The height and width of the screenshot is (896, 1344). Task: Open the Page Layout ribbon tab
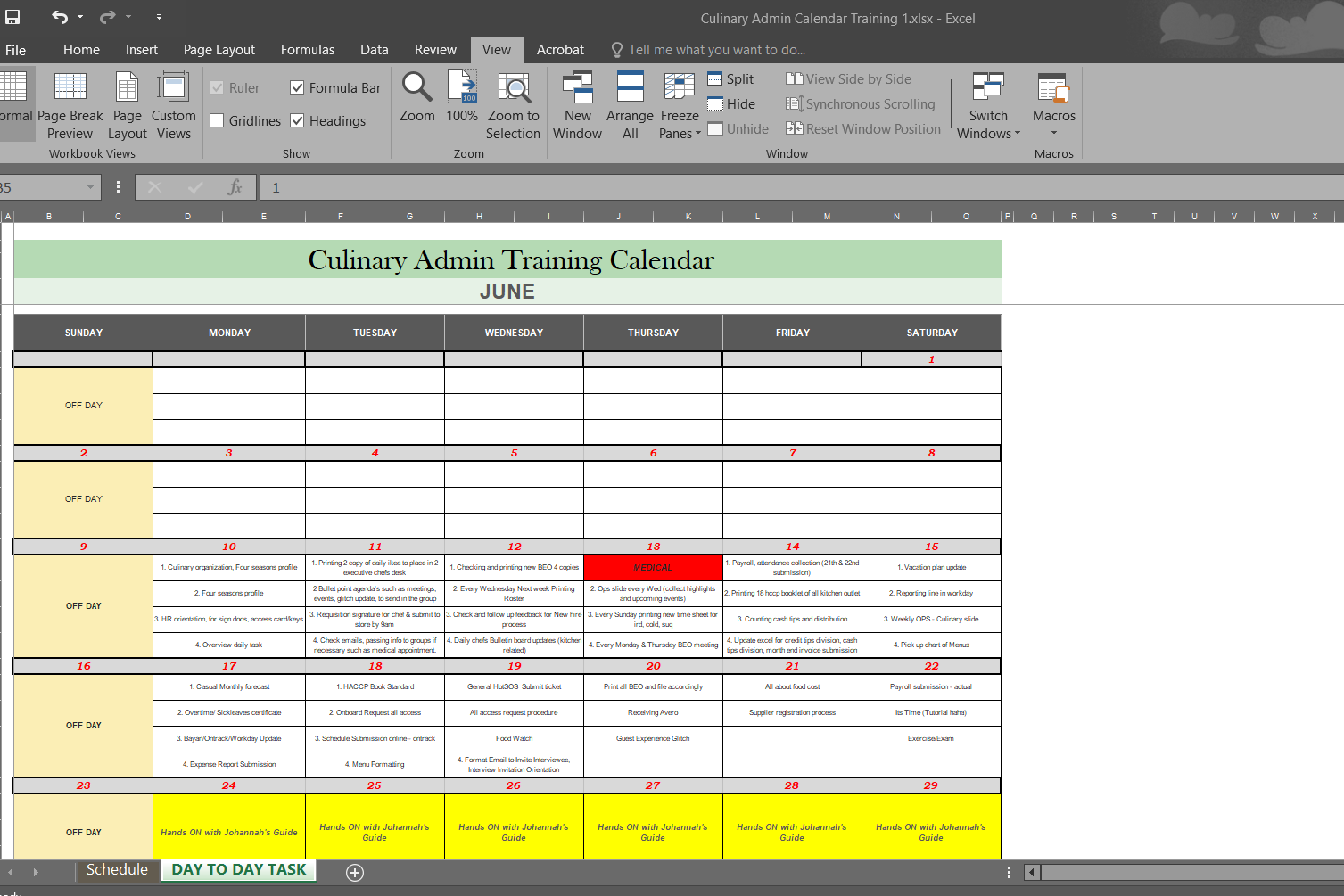pyautogui.click(x=219, y=50)
